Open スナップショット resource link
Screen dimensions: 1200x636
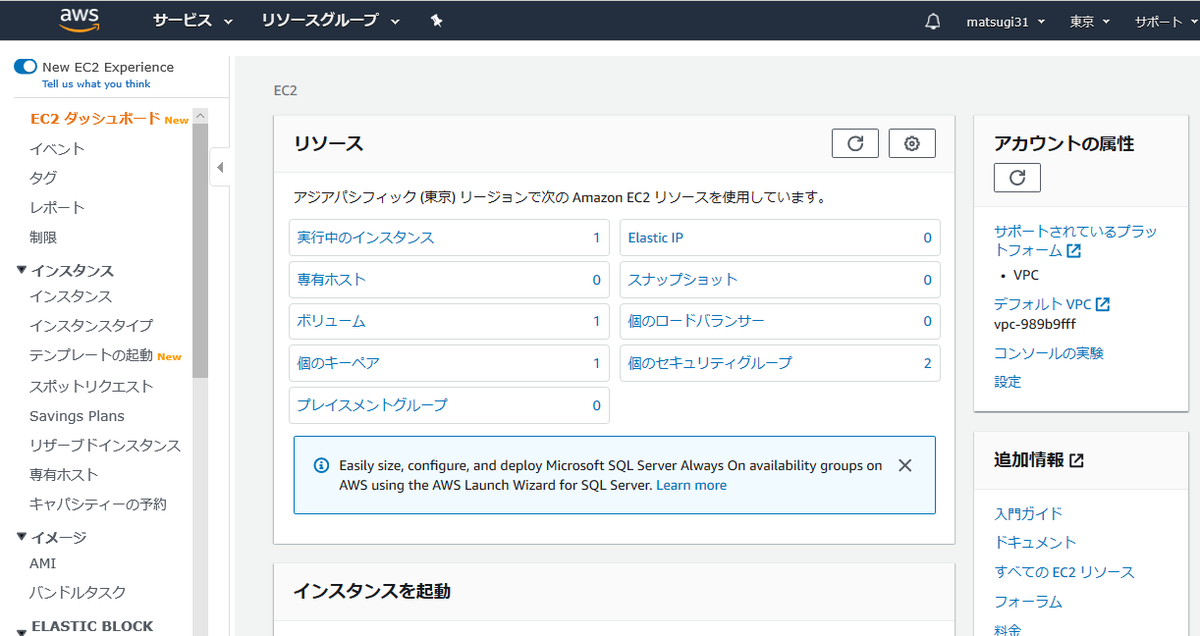click(x=683, y=279)
